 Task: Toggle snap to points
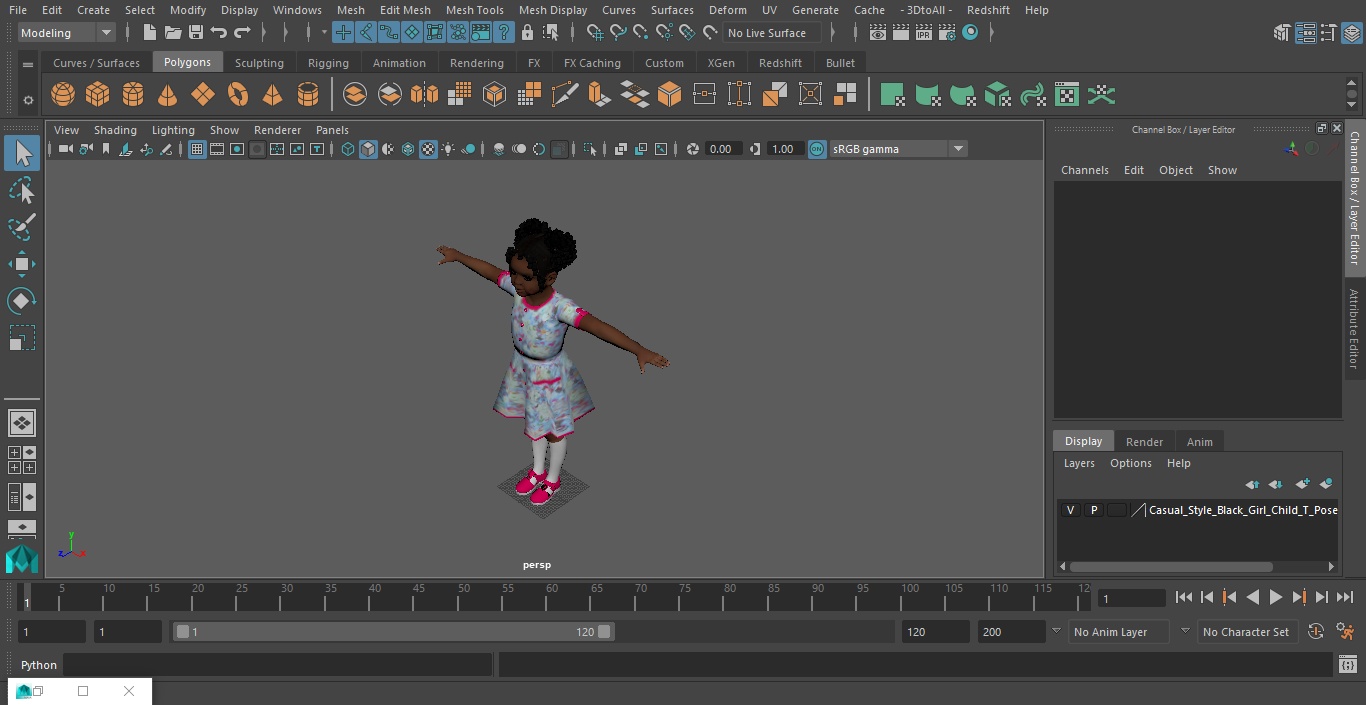(x=641, y=33)
